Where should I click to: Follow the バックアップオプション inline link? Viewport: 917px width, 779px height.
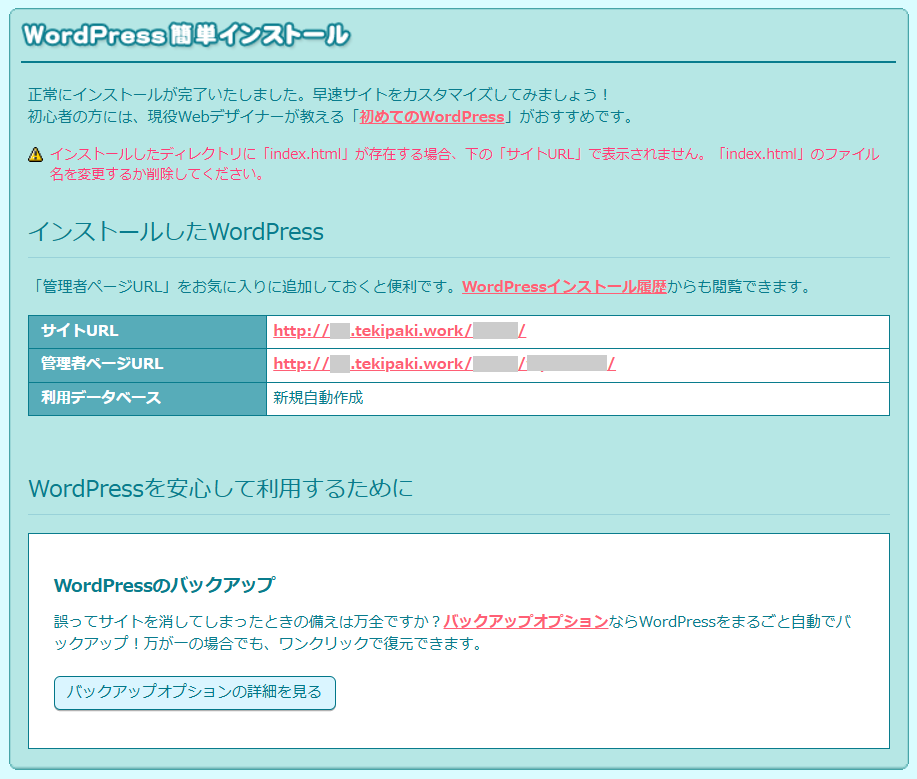coord(525,621)
